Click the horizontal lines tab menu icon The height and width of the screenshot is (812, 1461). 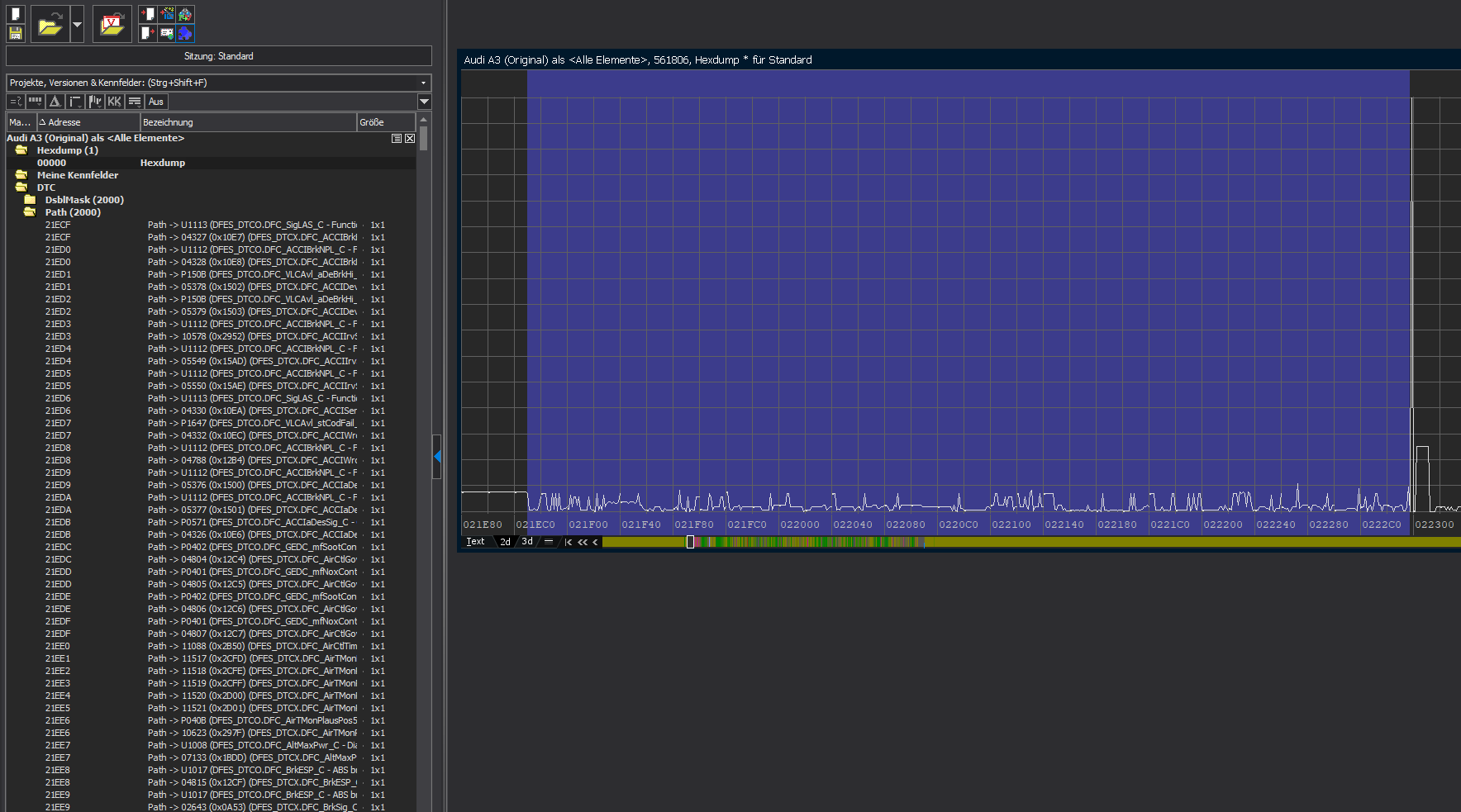click(x=549, y=542)
